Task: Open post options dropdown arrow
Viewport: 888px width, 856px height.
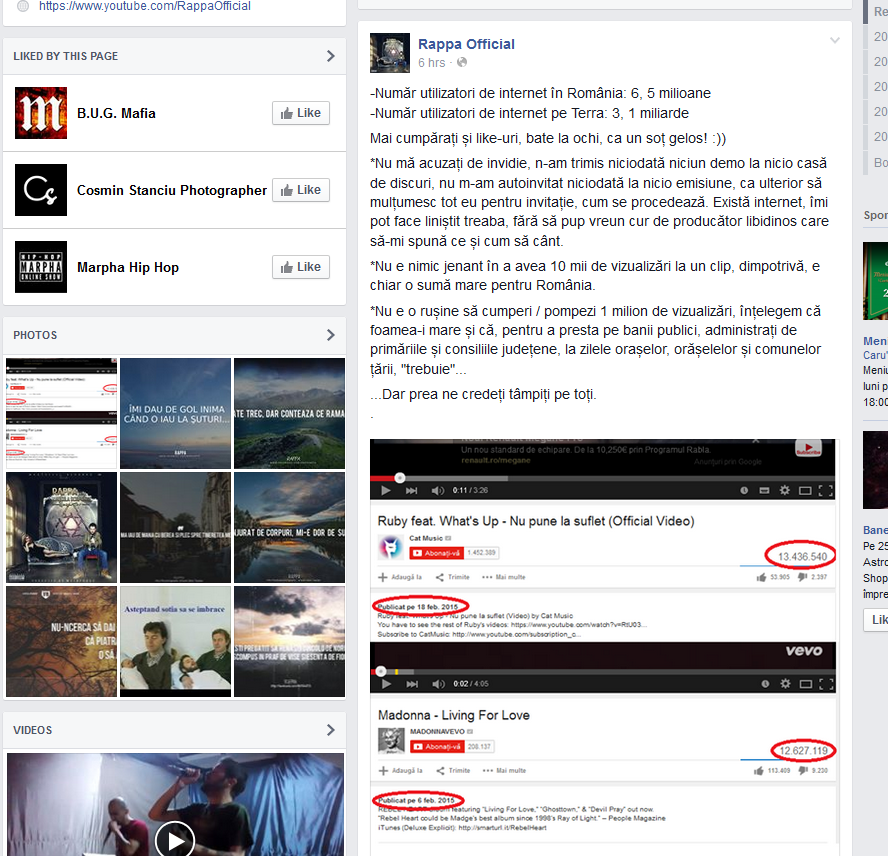Action: tap(835, 40)
